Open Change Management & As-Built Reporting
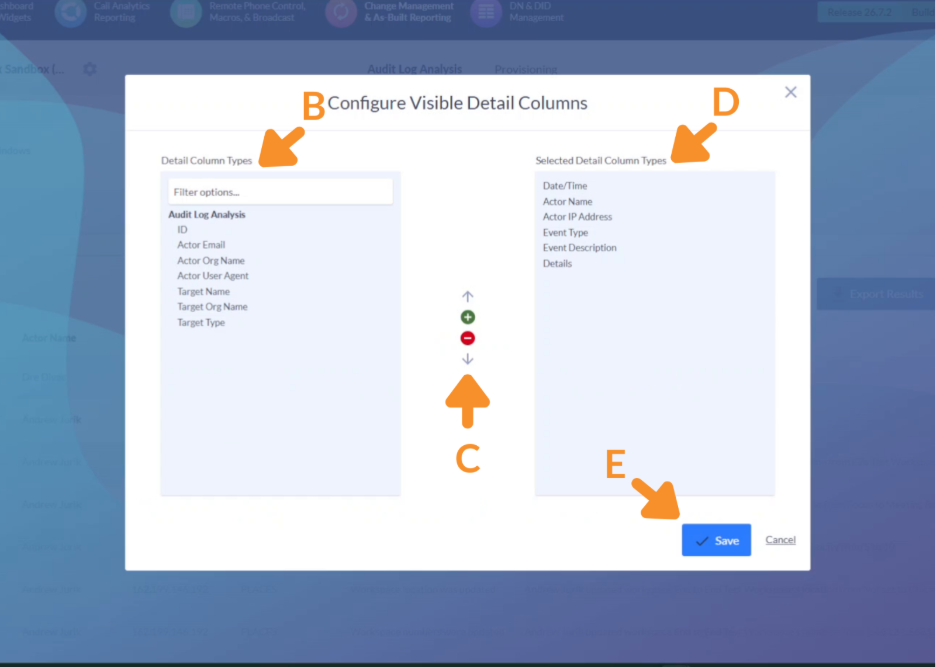The width and height of the screenshot is (936, 667). [x=390, y=12]
